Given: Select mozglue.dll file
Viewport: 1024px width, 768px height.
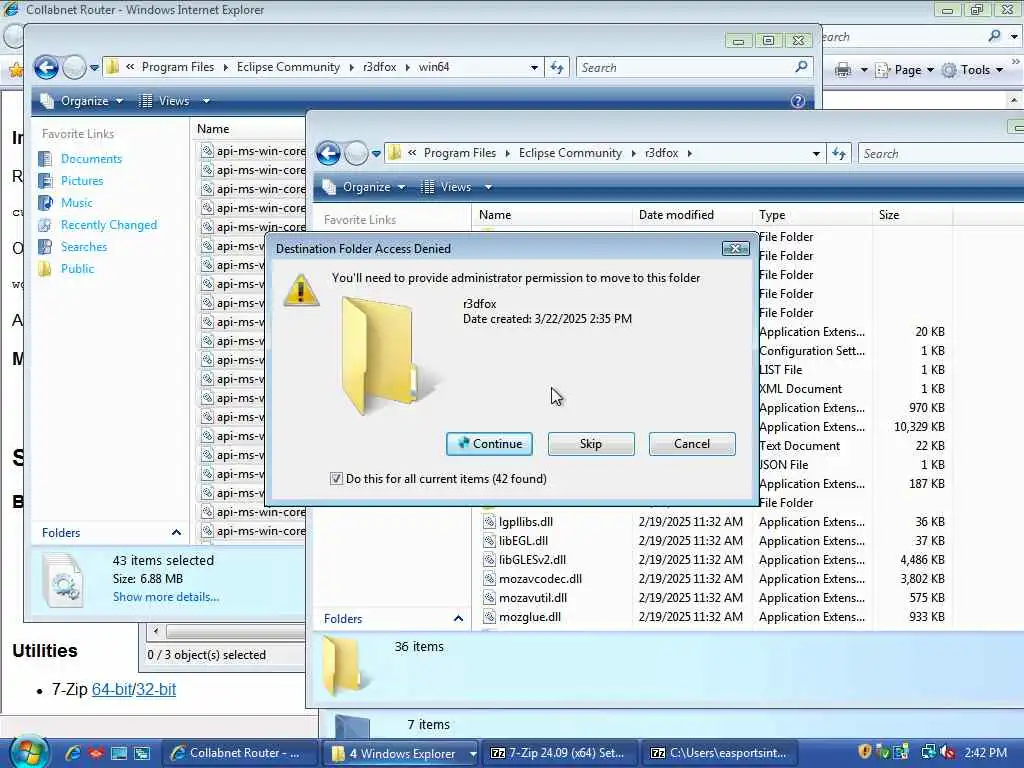Looking at the screenshot, I should [530, 616].
